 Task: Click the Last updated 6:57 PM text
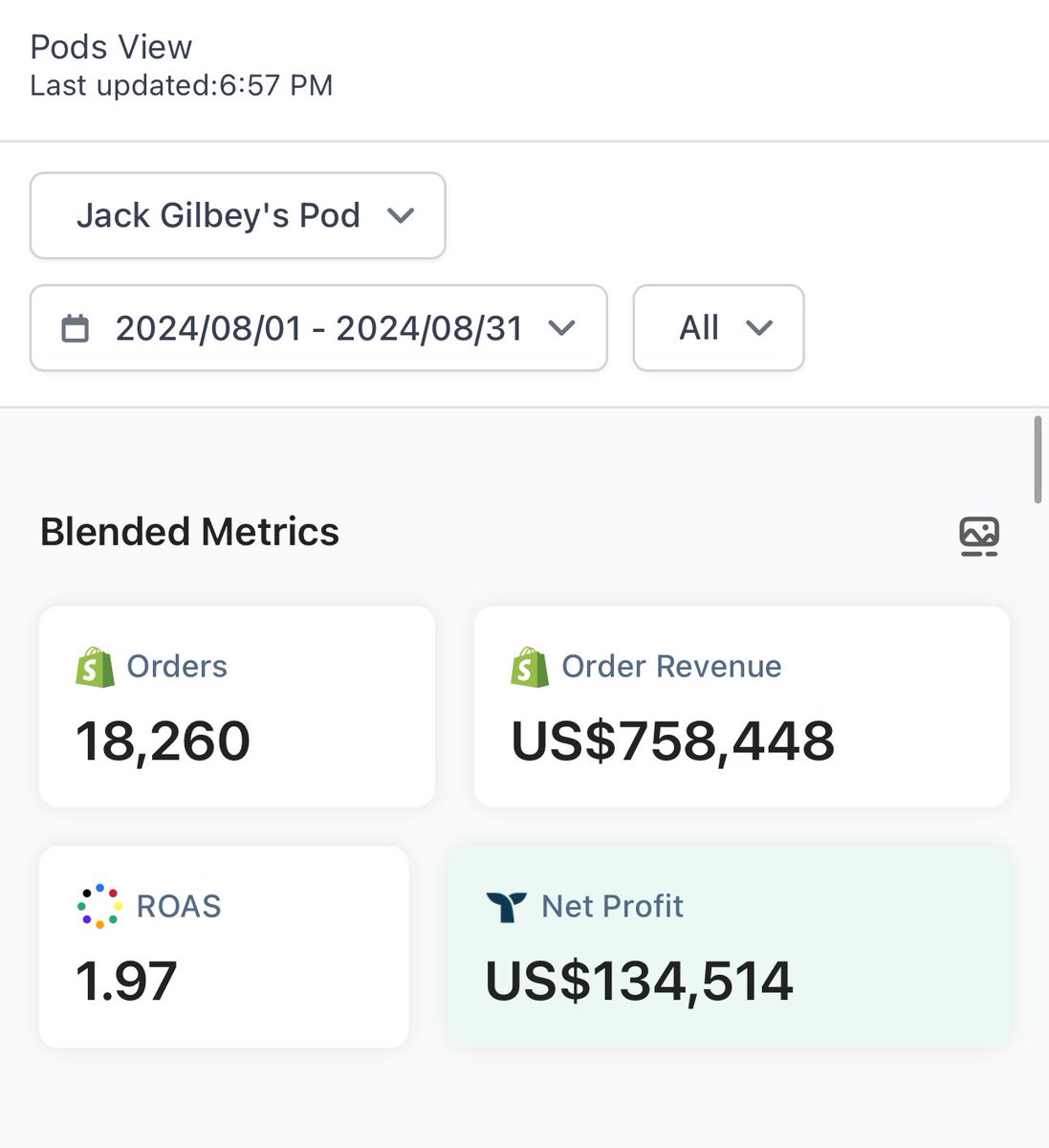(182, 85)
